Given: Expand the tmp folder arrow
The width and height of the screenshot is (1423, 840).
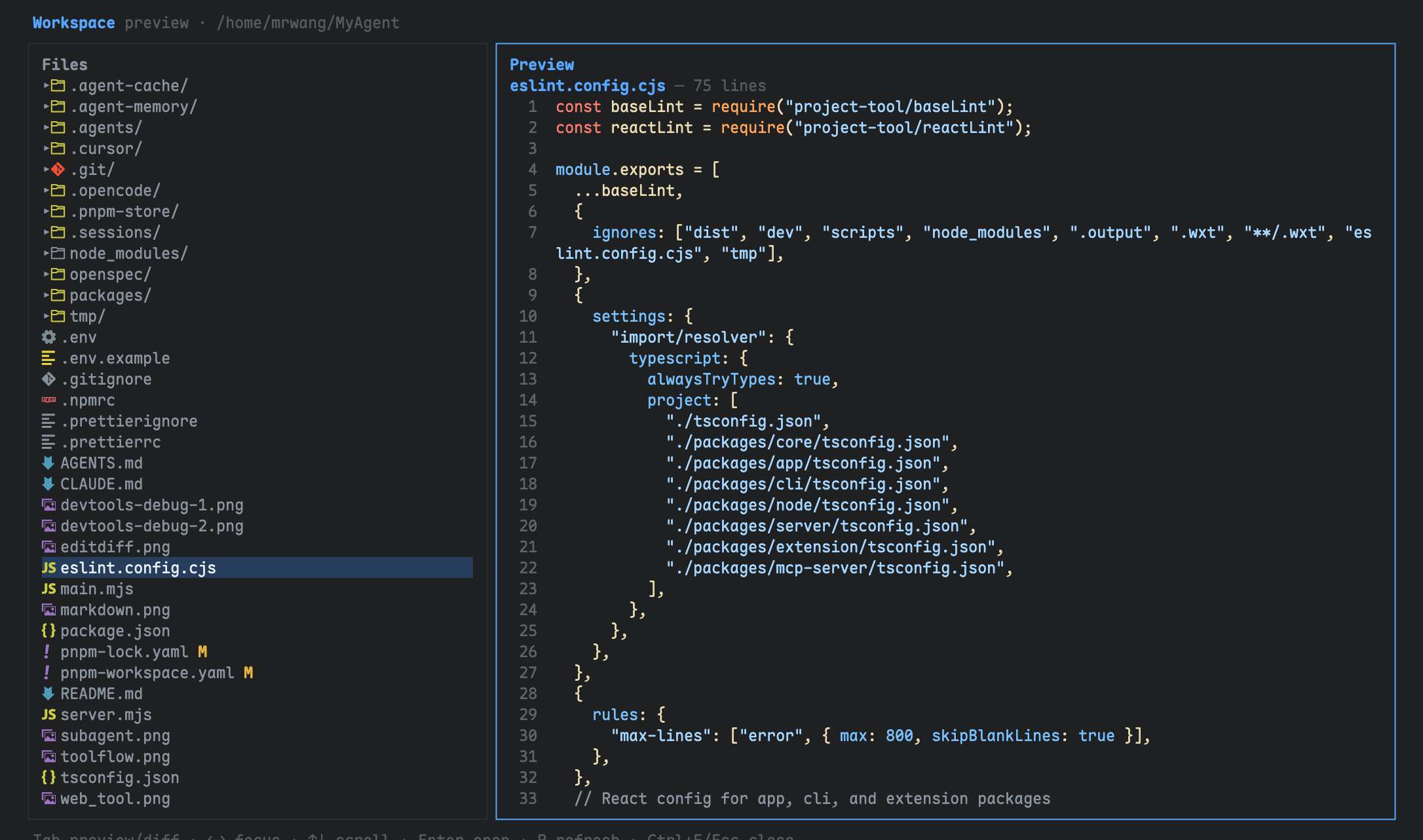Looking at the screenshot, I should coord(47,316).
